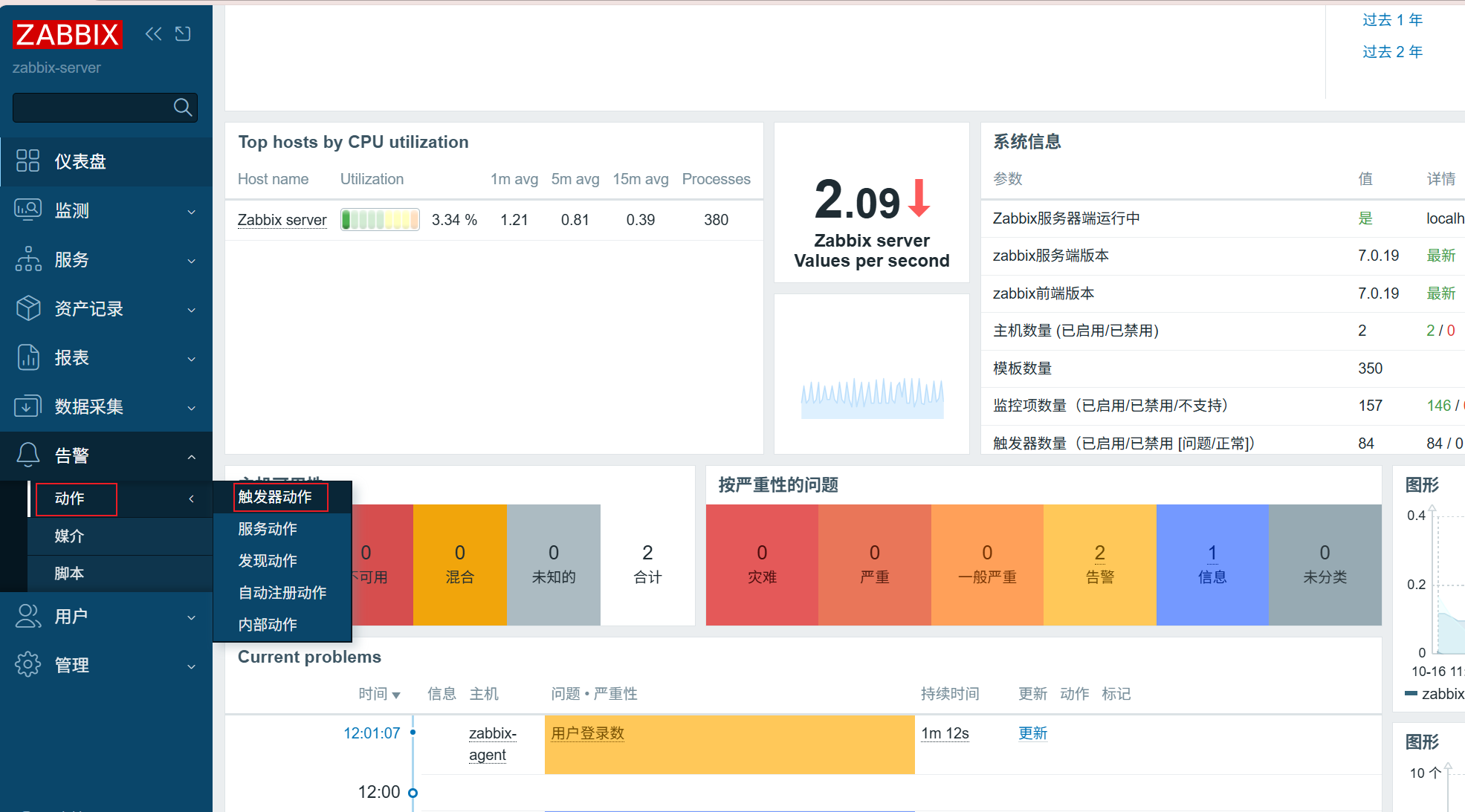This screenshot has height=812, width=1465.
Task: Click the 监测 monitoring icon
Action: 28,210
